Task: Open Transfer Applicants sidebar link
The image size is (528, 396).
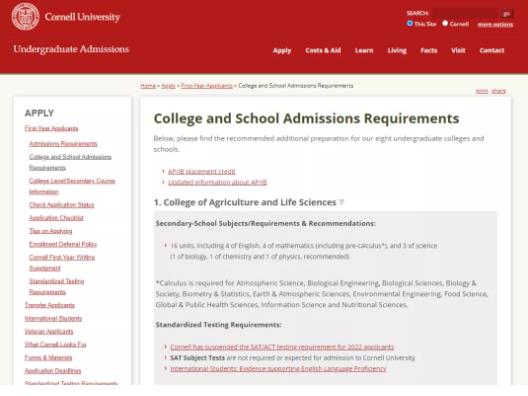Action: pyautogui.click(x=50, y=305)
